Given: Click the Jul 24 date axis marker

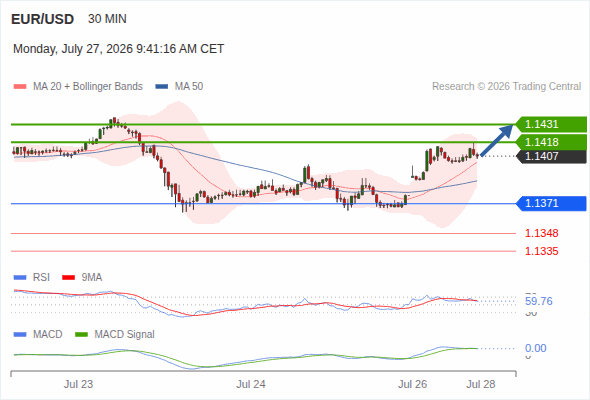Looking at the screenshot, I should coord(251,384).
